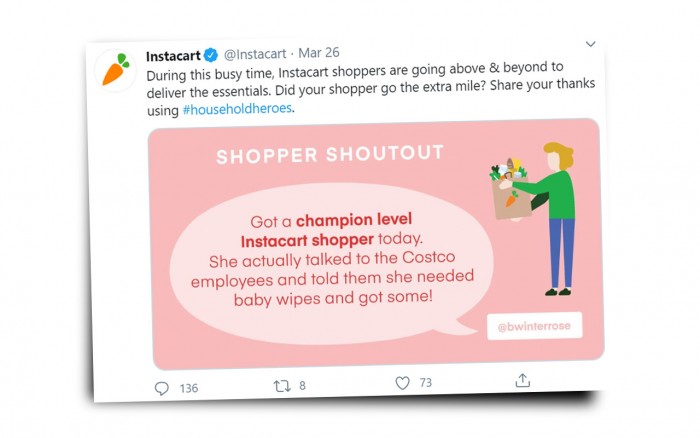Click the blue verified badge
The image size is (700, 438).
point(210,54)
